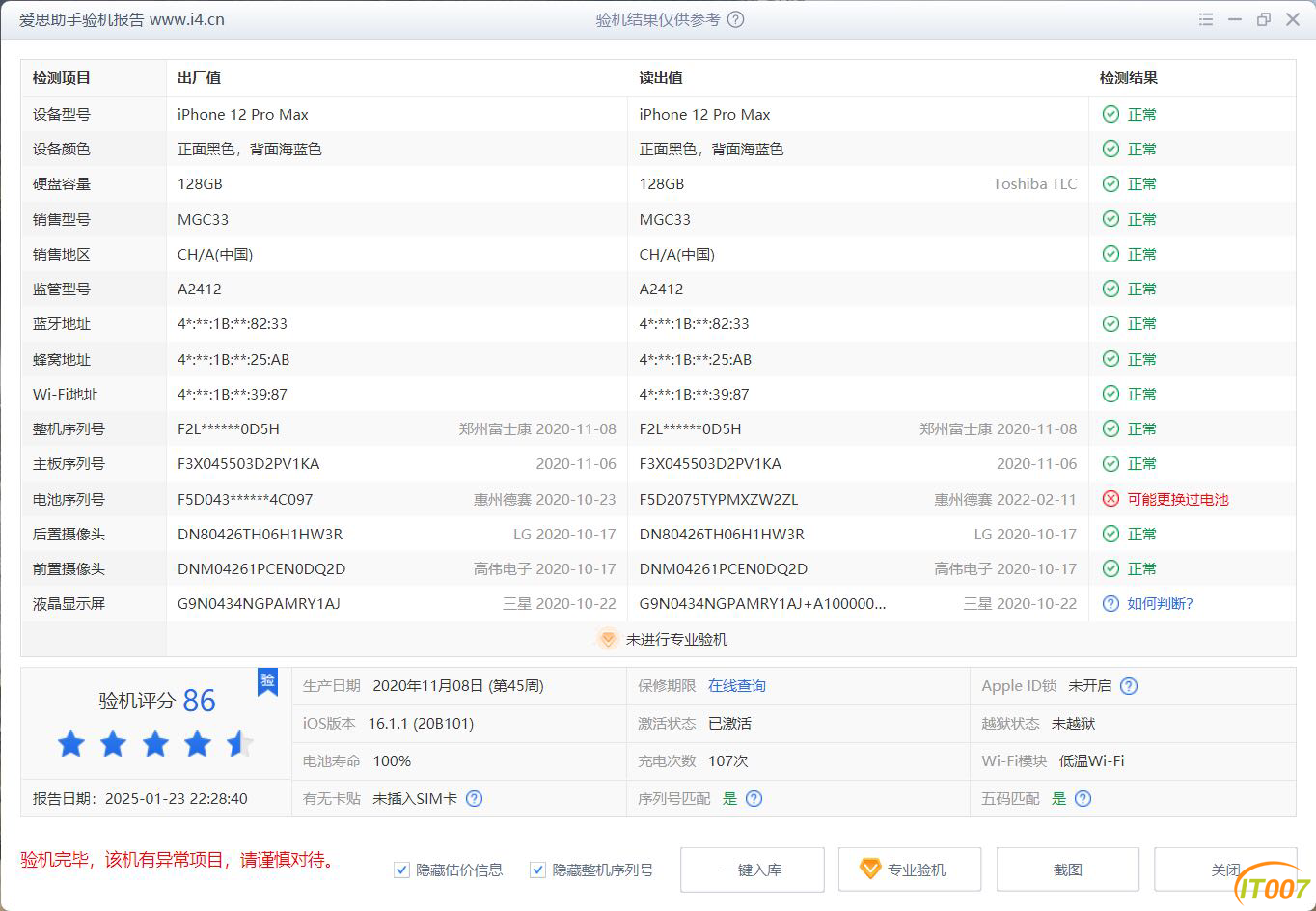The height and width of the screenshot is (911, 1316).
Task: Click the help icon next to 未插入SIM卡
Action: (474, 798)
